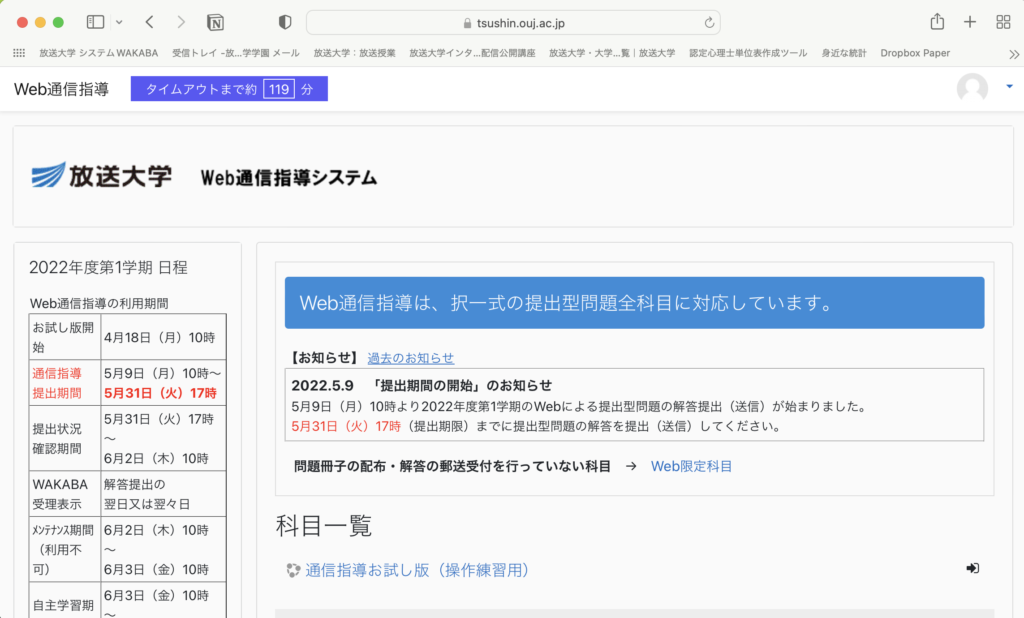Open the privacy shield report icon

click(285, 22)
